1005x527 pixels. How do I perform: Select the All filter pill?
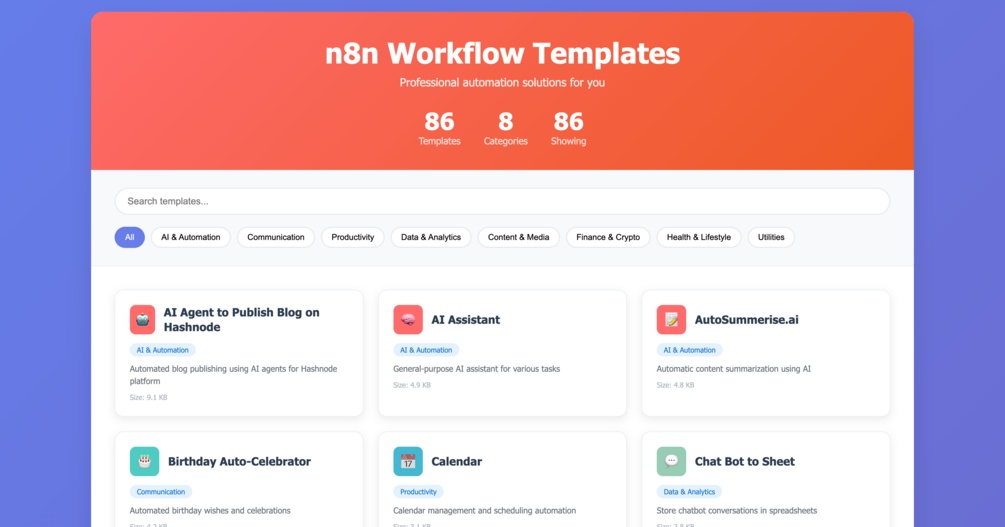tap(129, 237)
